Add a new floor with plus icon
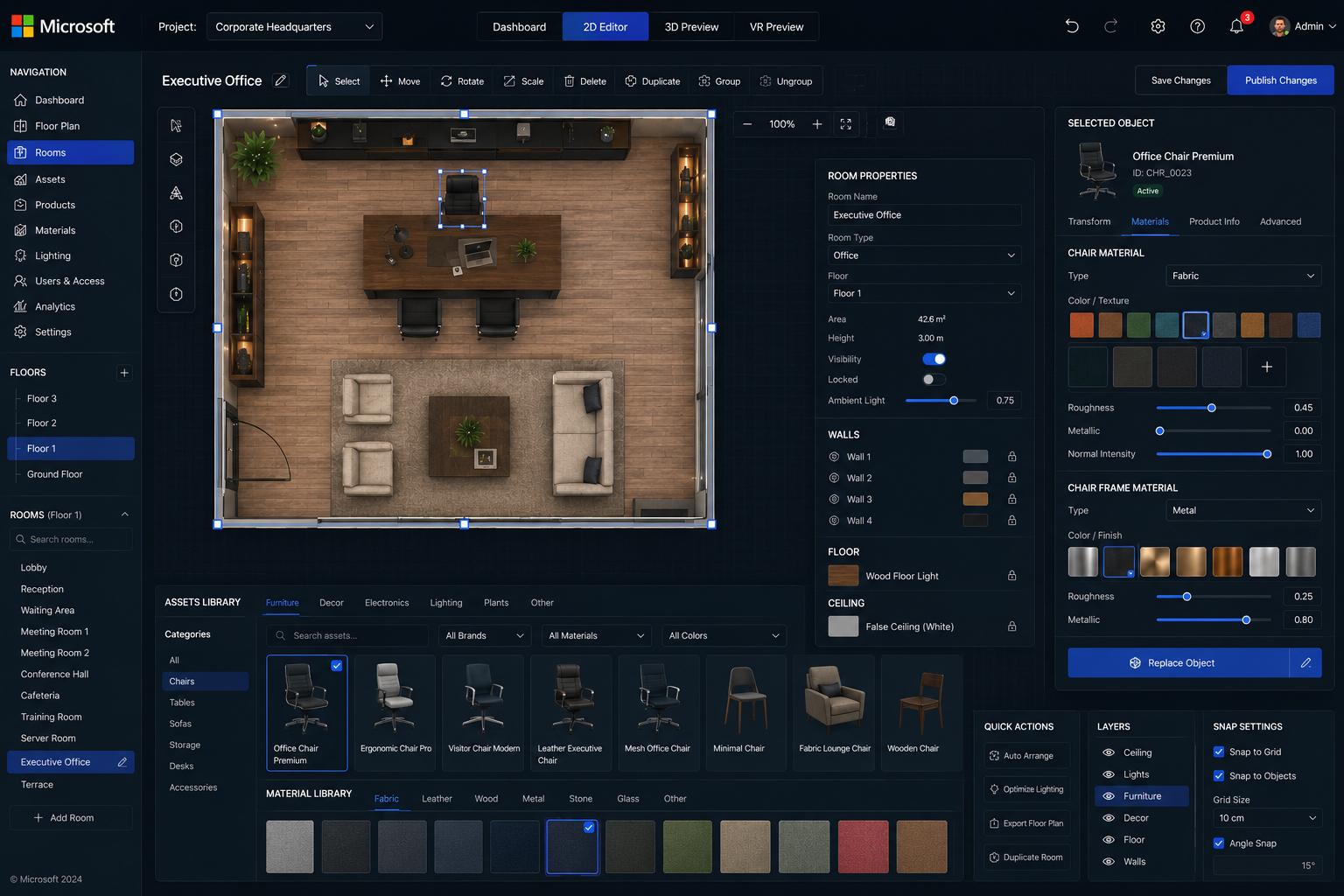The height and width of the screenshot is (896, 1344). (124, 373)
